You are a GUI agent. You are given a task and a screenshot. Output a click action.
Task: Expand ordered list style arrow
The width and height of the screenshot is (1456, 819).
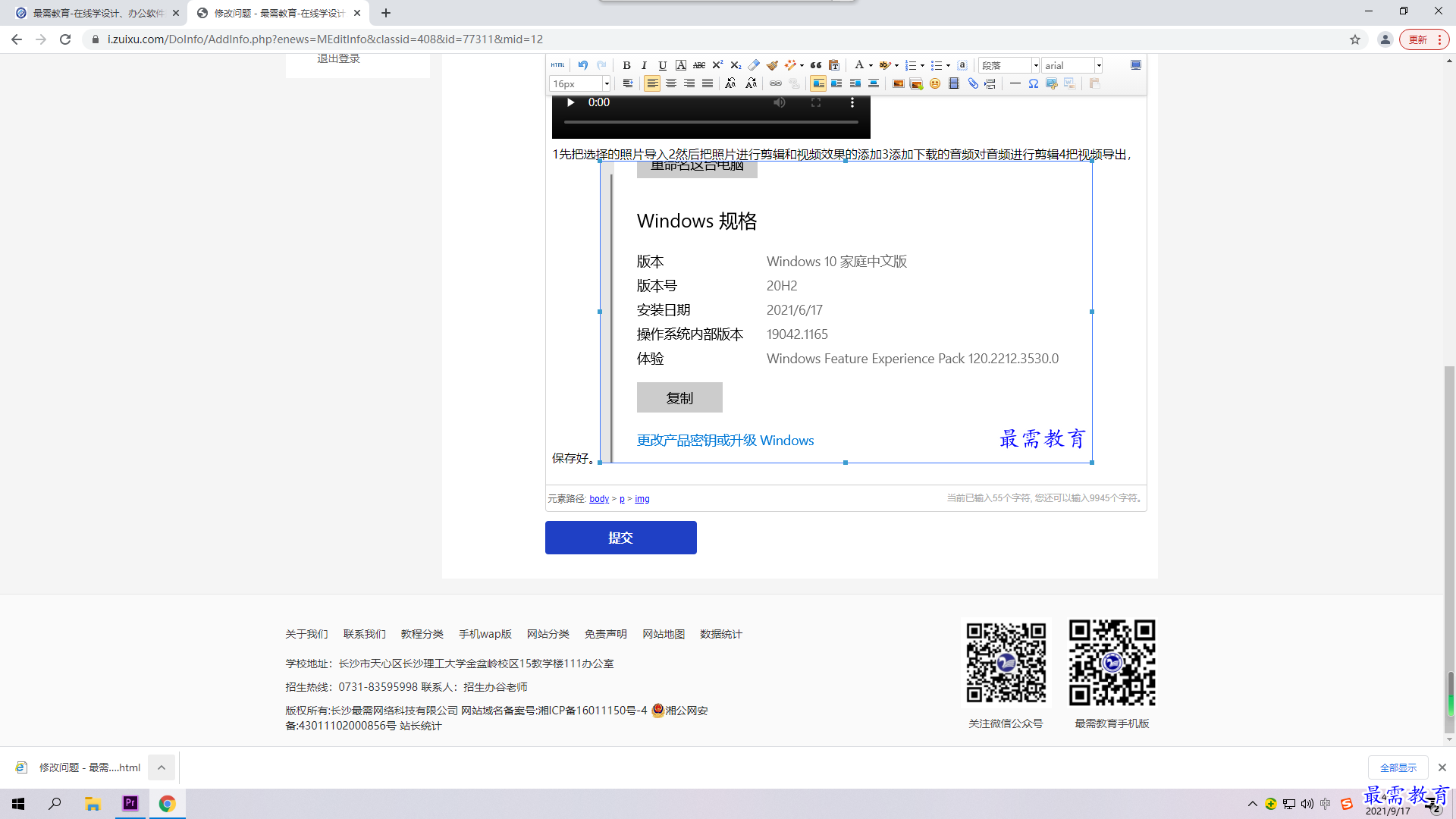[x=922, y=65]
